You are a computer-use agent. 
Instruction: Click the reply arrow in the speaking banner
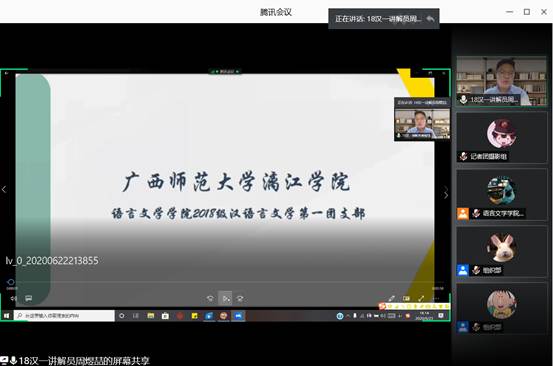coord(430,19)
